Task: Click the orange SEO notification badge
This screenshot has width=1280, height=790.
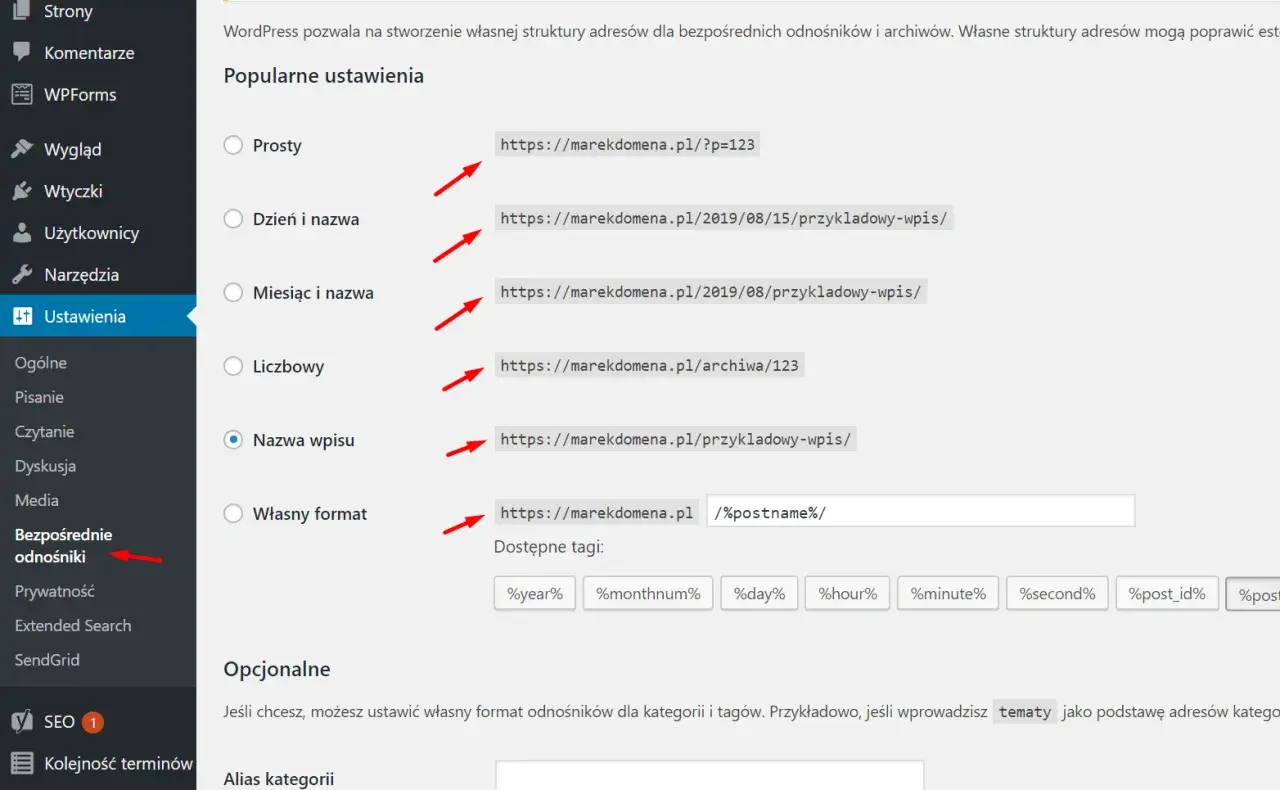Action: (92, 722)
